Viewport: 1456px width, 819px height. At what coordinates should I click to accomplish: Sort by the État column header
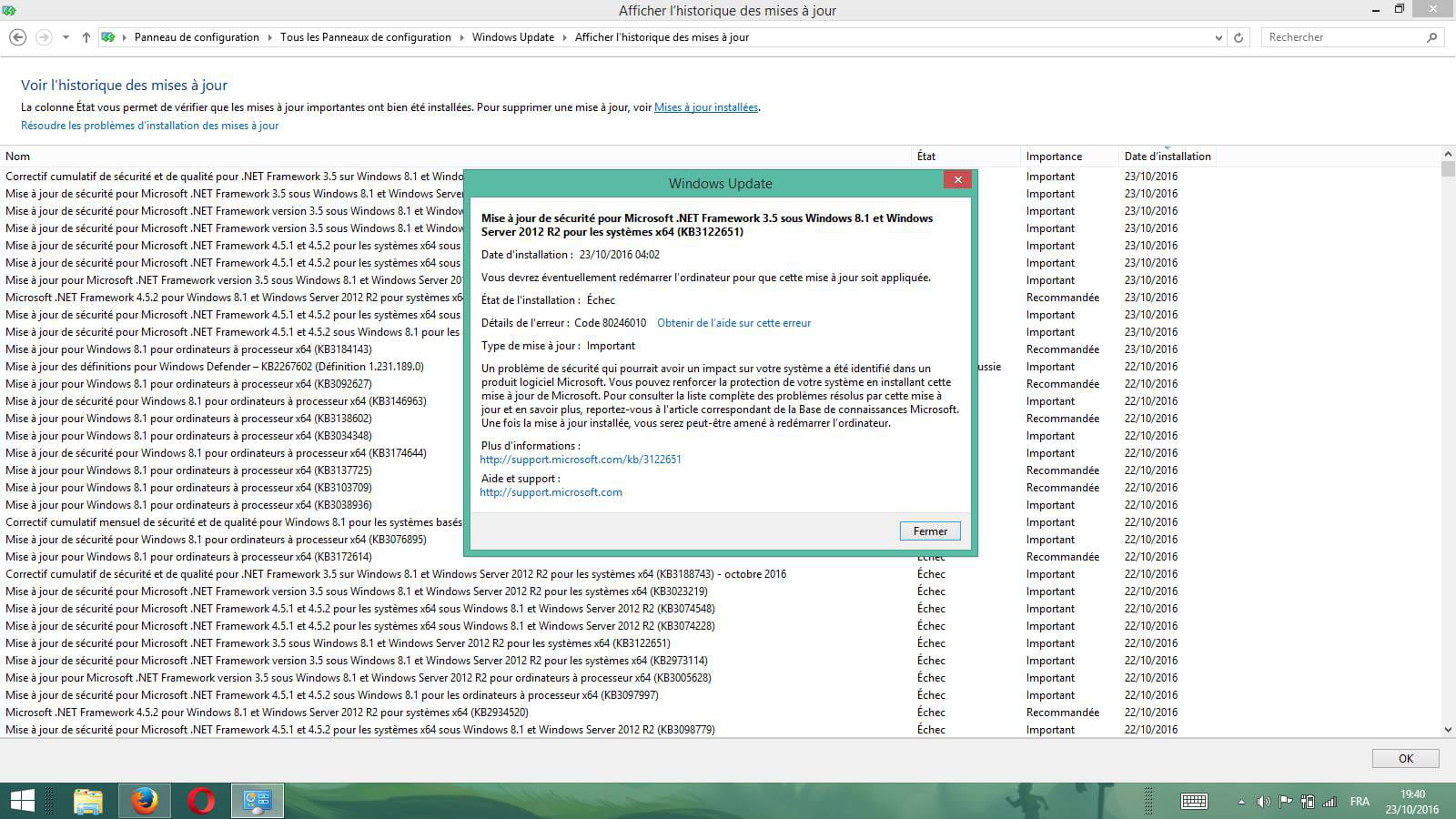click(966, 157)
